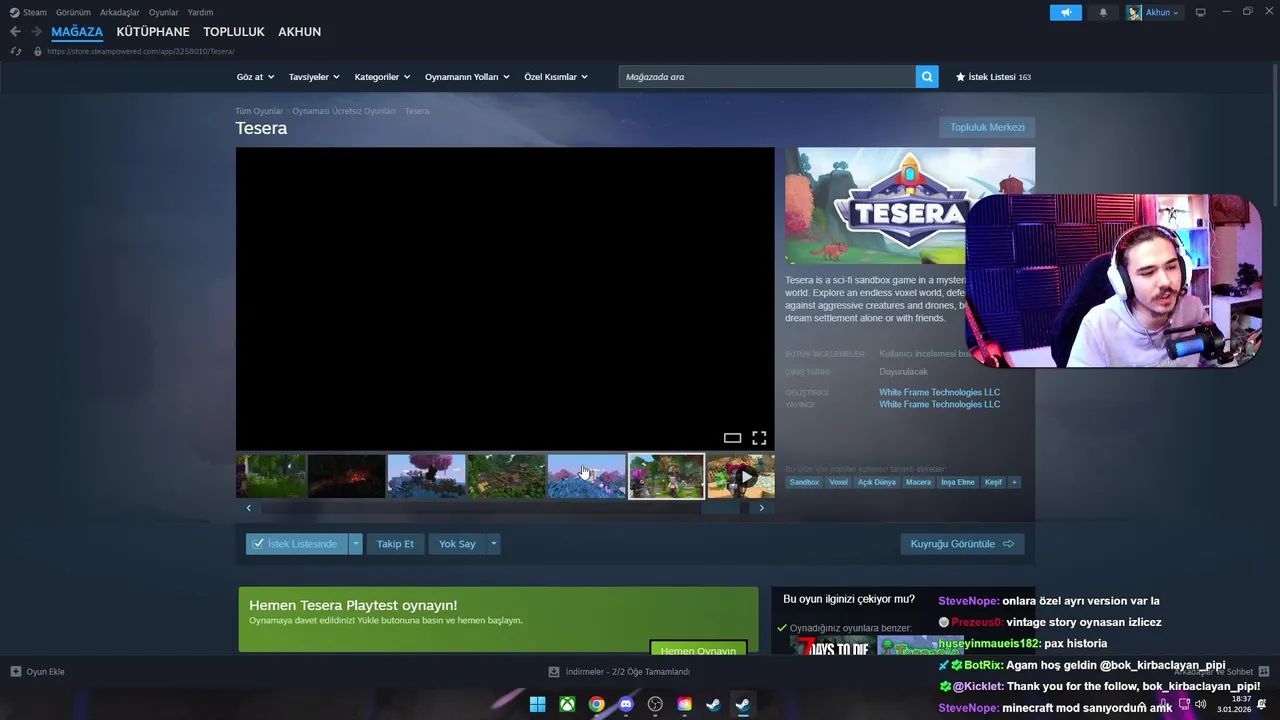This screenshot has width=1280, height=720.
Task: Go back with the arrow button
Action: 15,32
